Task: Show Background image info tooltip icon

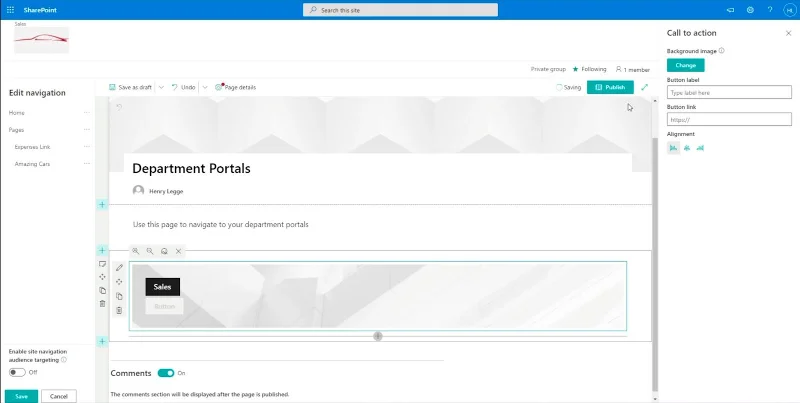Action: (x=721, y=51)
